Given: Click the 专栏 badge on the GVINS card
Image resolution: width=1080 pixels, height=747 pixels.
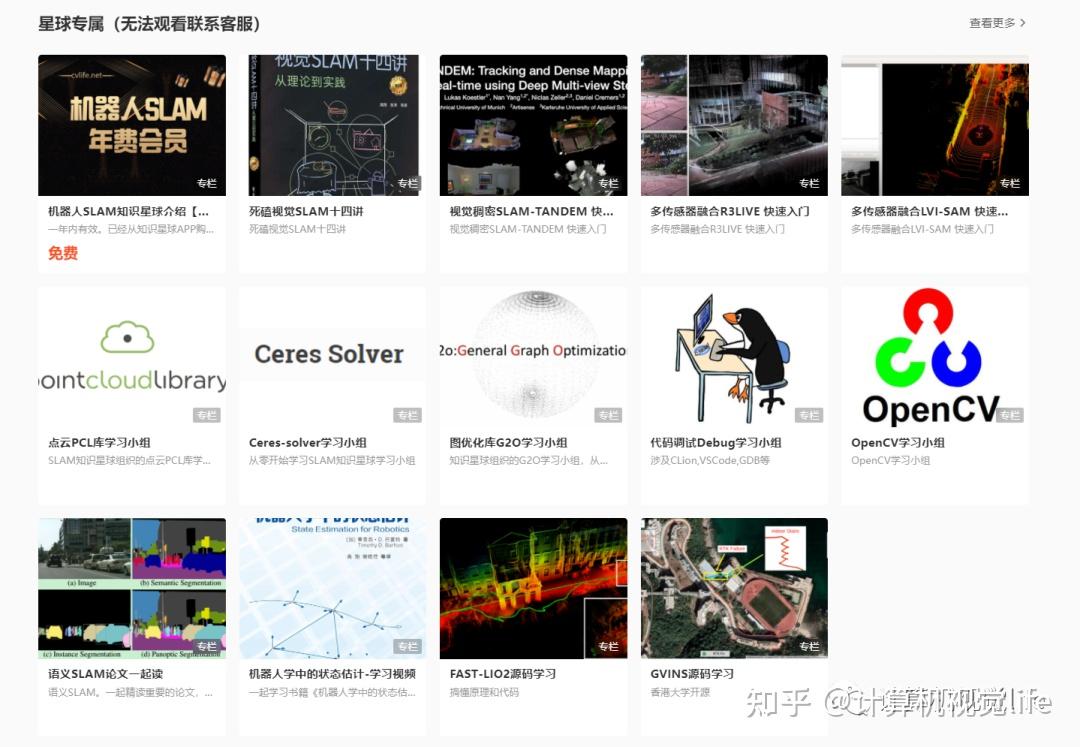Looking at the screenshot, I should click(808, 646).
